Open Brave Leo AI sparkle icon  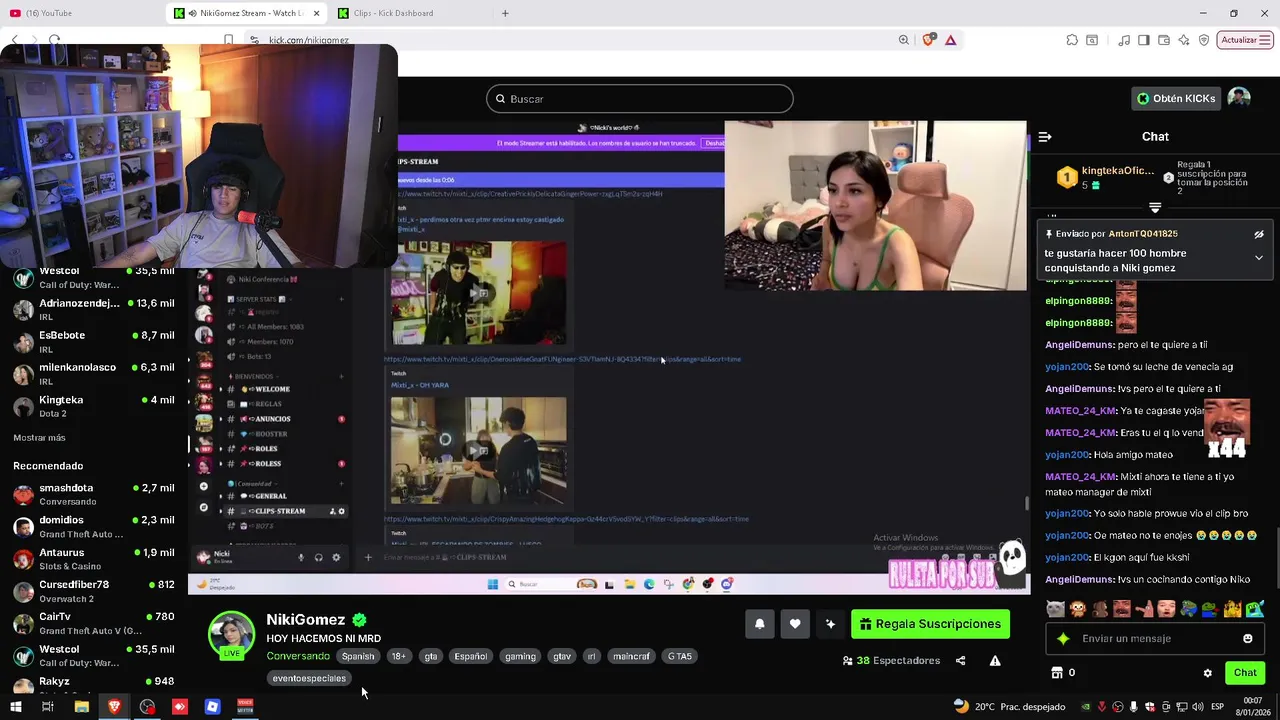coord(1184,40)
